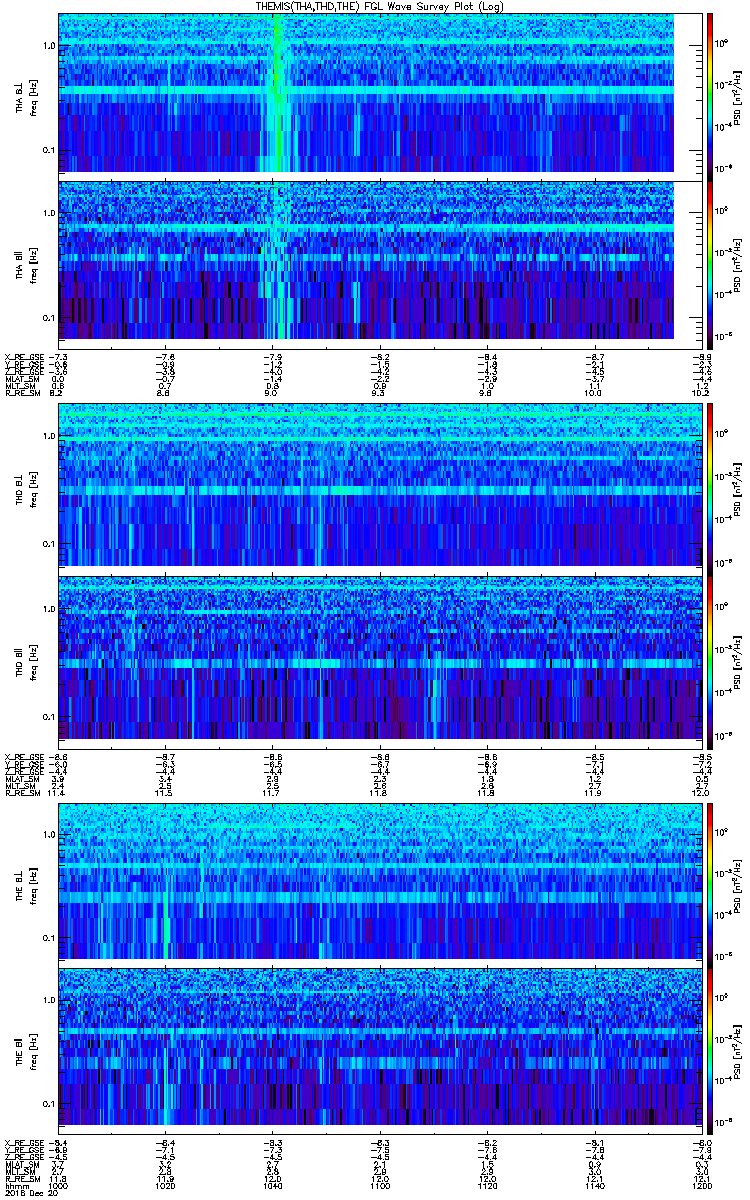Image resolution: width=750 pixels, height=1200 pixels.
Task: Click the '1040' time tick label
Action: 273,1186
